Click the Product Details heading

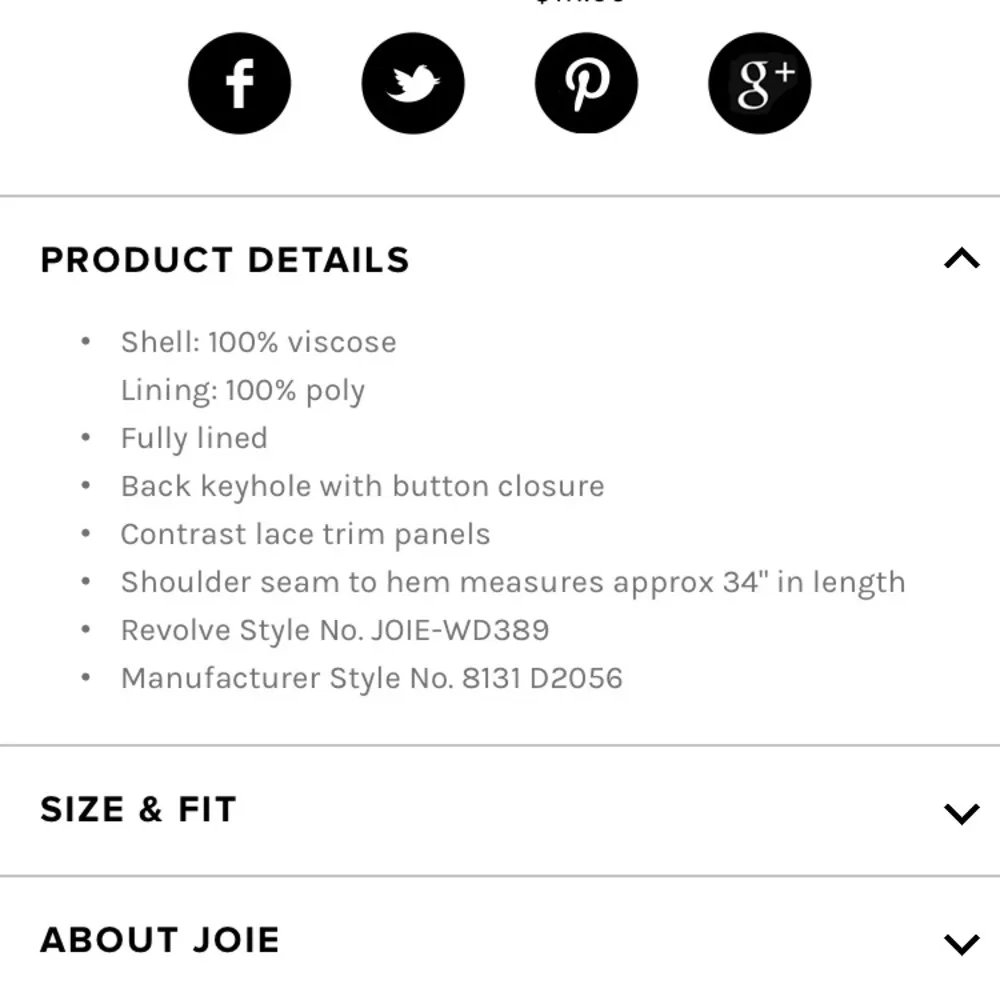point(225,260)
